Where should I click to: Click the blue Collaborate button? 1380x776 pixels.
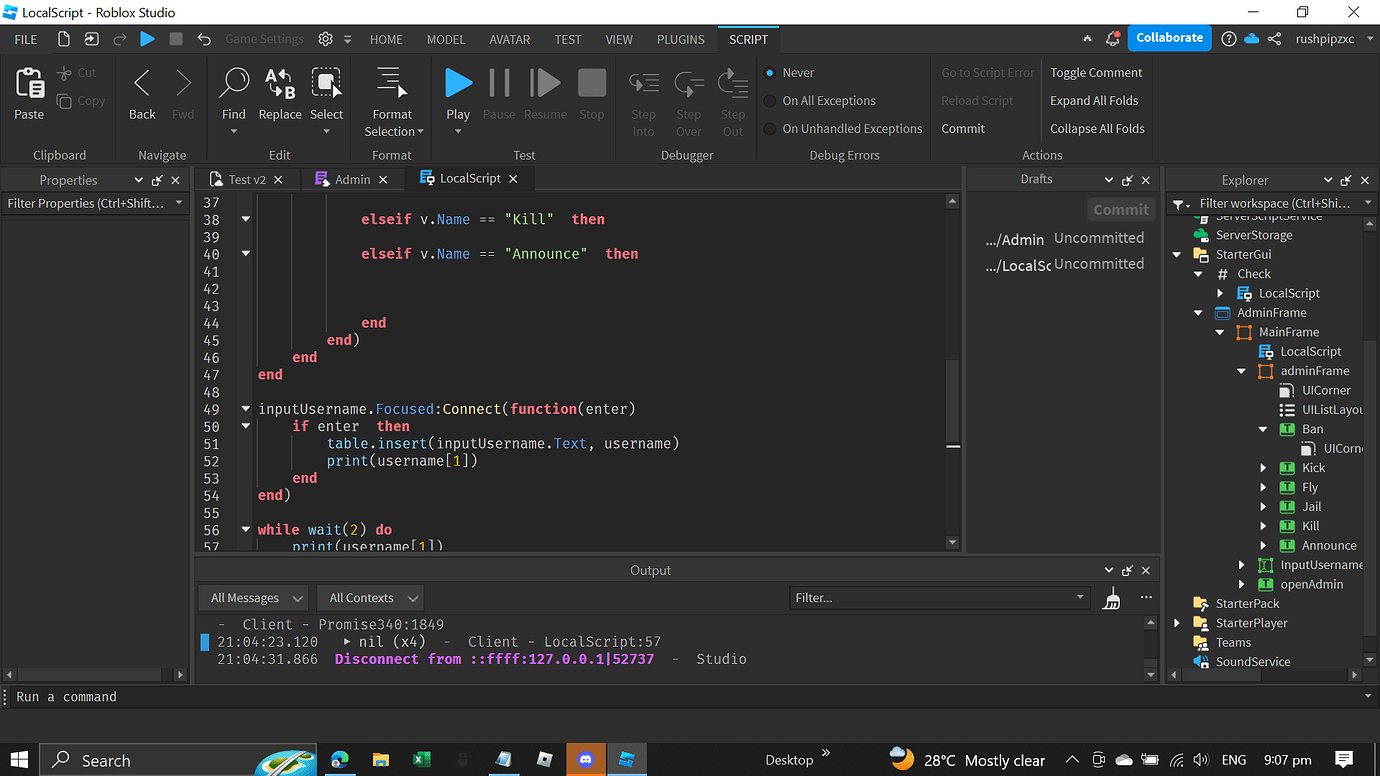[1169, 36]
